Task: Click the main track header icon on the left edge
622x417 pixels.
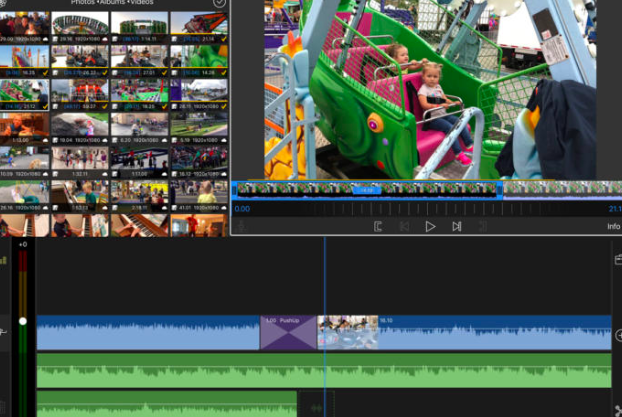Action: tap(4, 332)
